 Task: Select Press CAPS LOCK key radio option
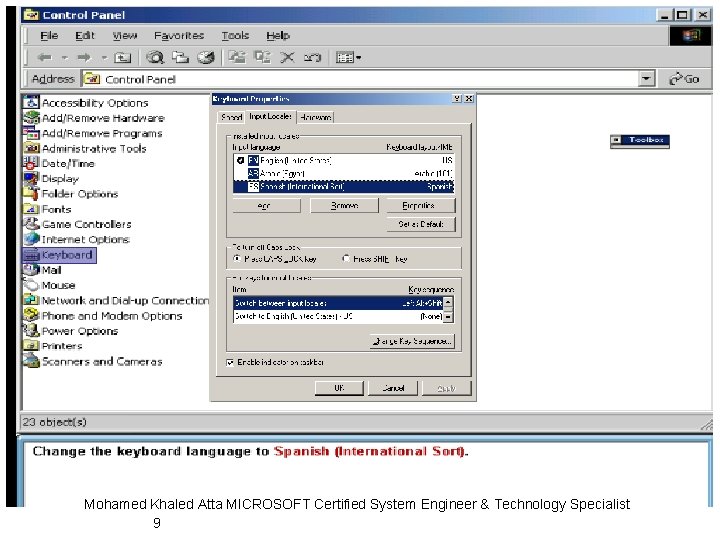click(x=276, y=259)
